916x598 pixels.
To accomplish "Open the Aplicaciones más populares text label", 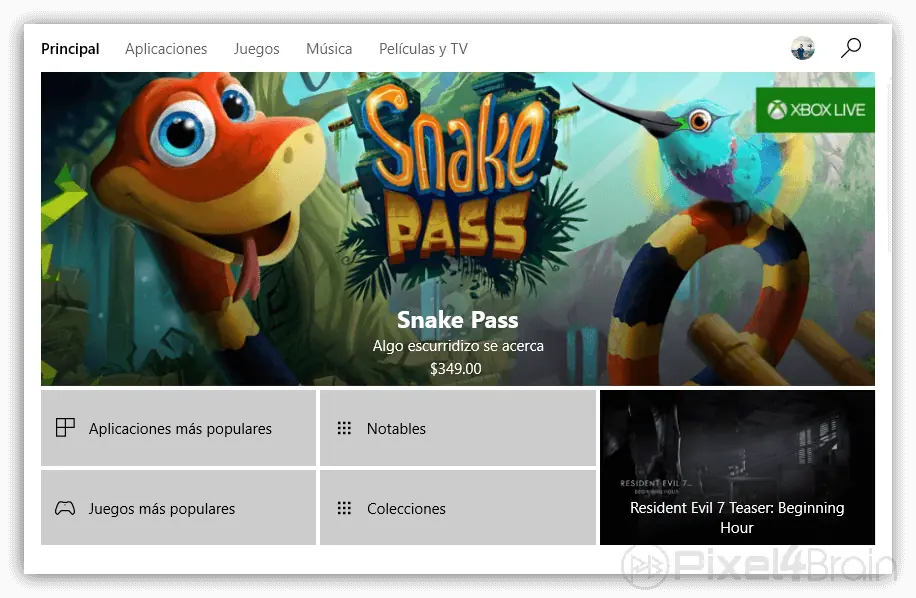I will point(180,429).
